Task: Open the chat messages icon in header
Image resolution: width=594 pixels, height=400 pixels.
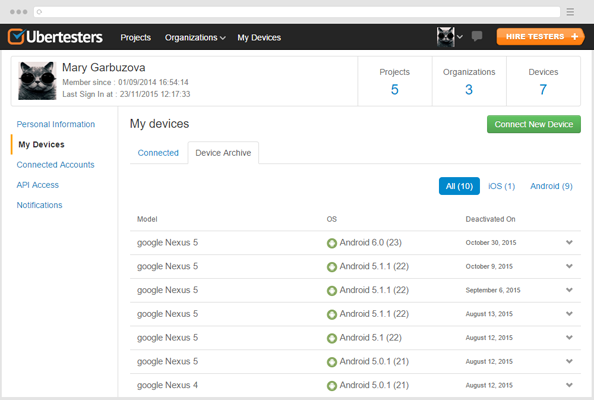Action: click(x=477, y=36)
